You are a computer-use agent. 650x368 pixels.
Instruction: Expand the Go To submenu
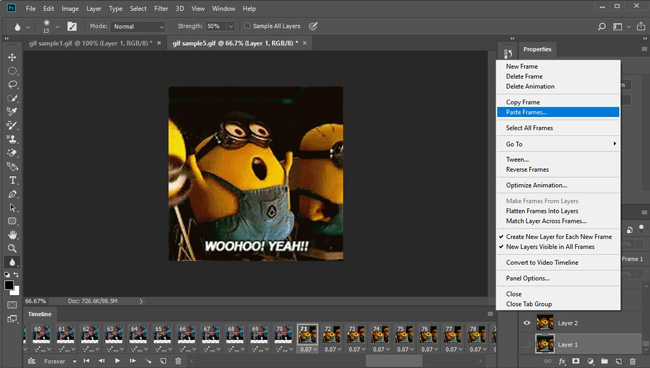pyautogui.click(x=558, y=144)
